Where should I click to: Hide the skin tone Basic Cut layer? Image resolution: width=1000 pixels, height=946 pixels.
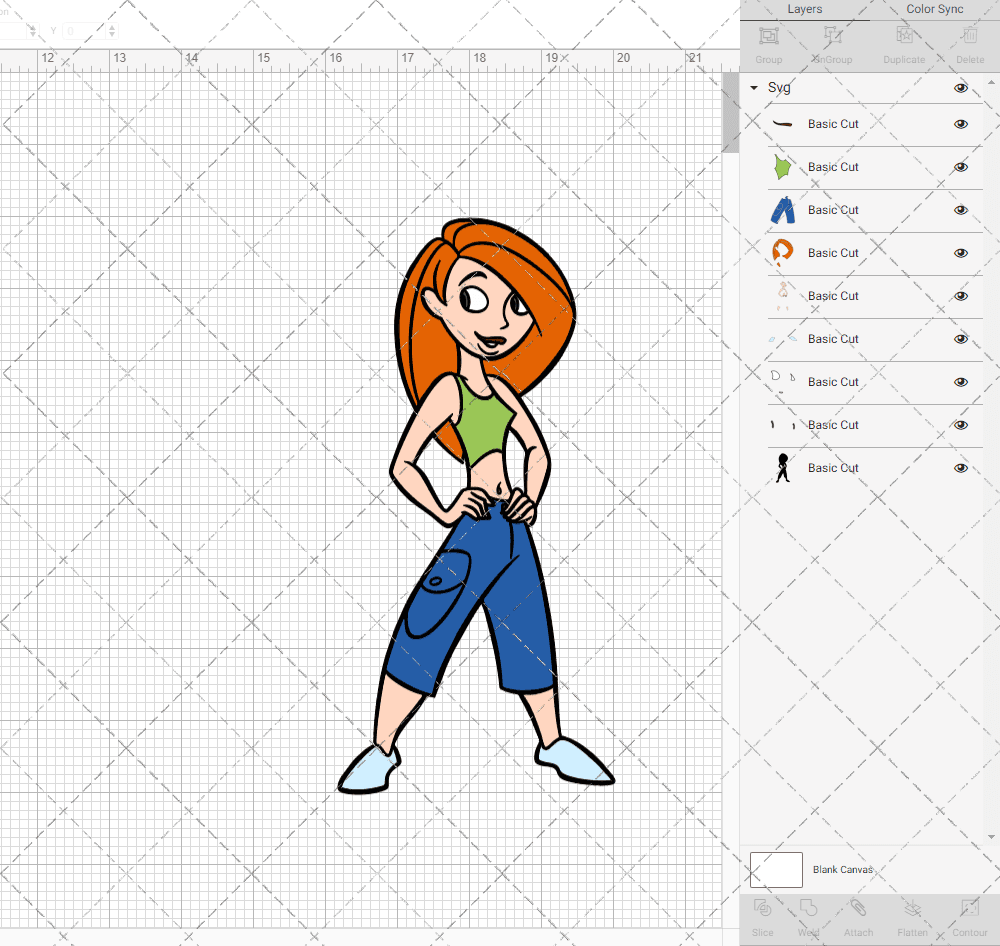pyautogui.click(x=960, y=296)
